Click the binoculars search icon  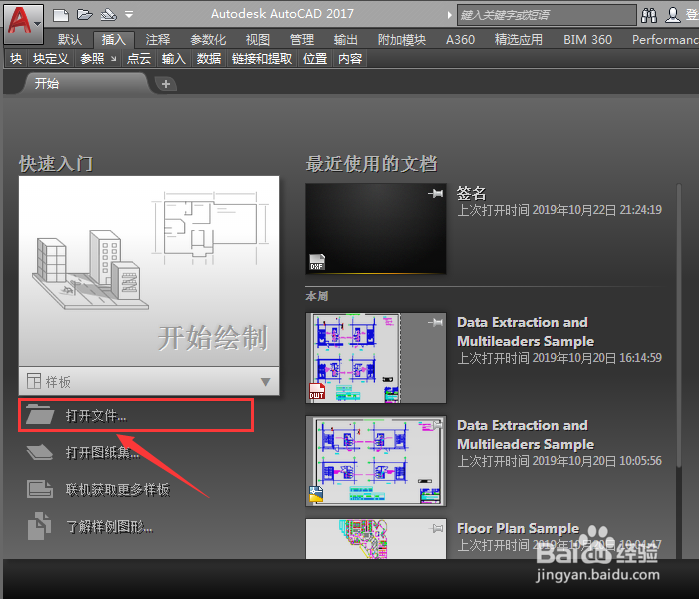coord(649,15)
